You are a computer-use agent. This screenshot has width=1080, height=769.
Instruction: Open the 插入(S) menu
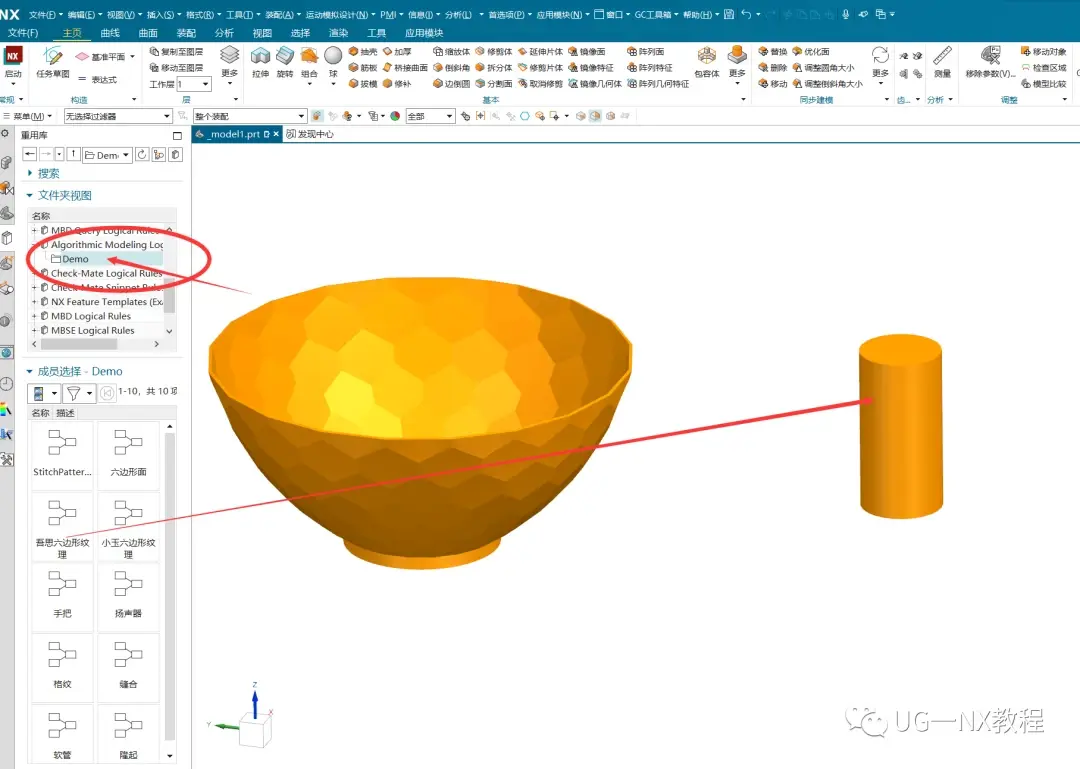pos(163,14)
